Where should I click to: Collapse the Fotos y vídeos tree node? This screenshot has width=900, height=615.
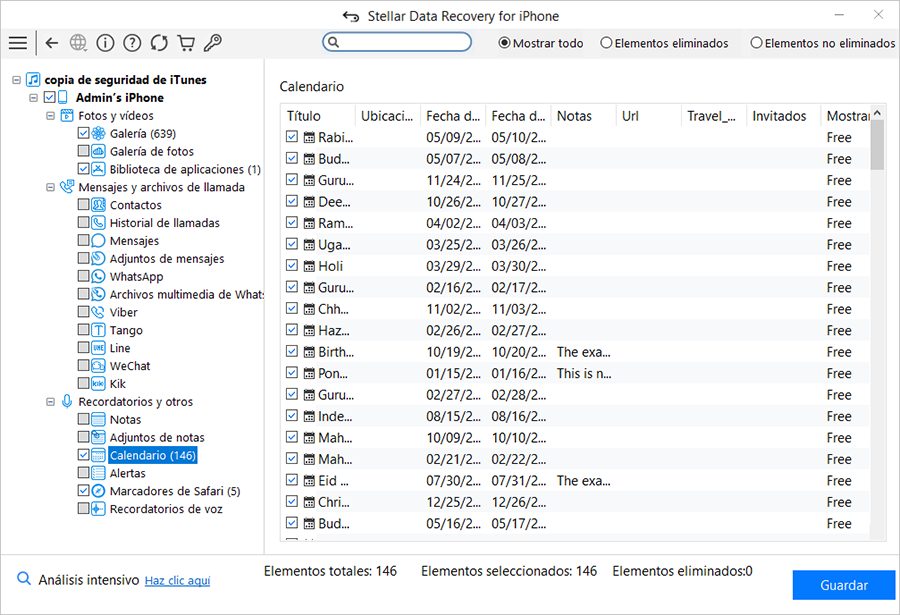click(51, 116)
